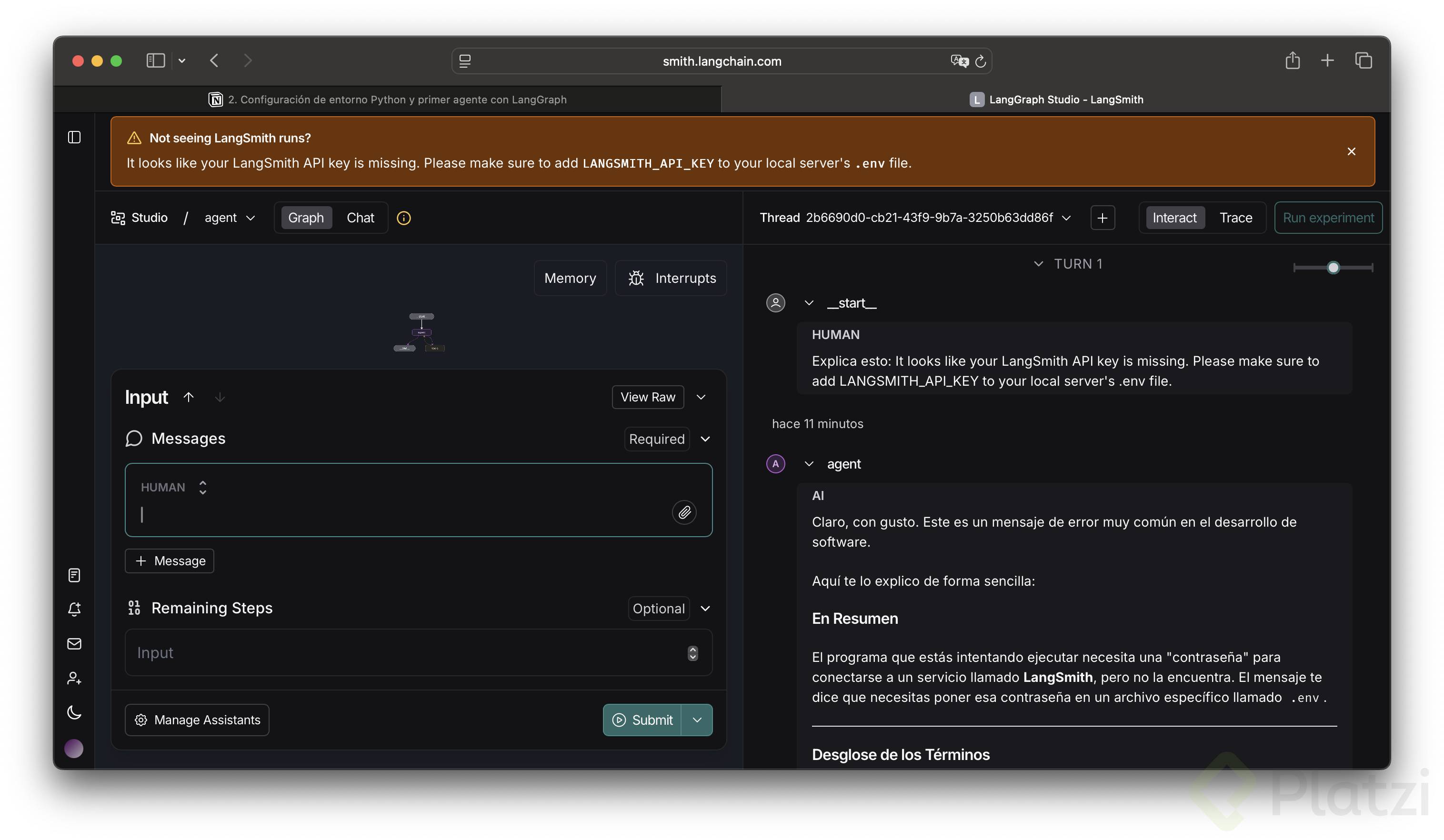Image resolution: width=1444 pixels, height=840 pixels.
Task: Open the notifications bell icon in sidebar
Action: 74,609
